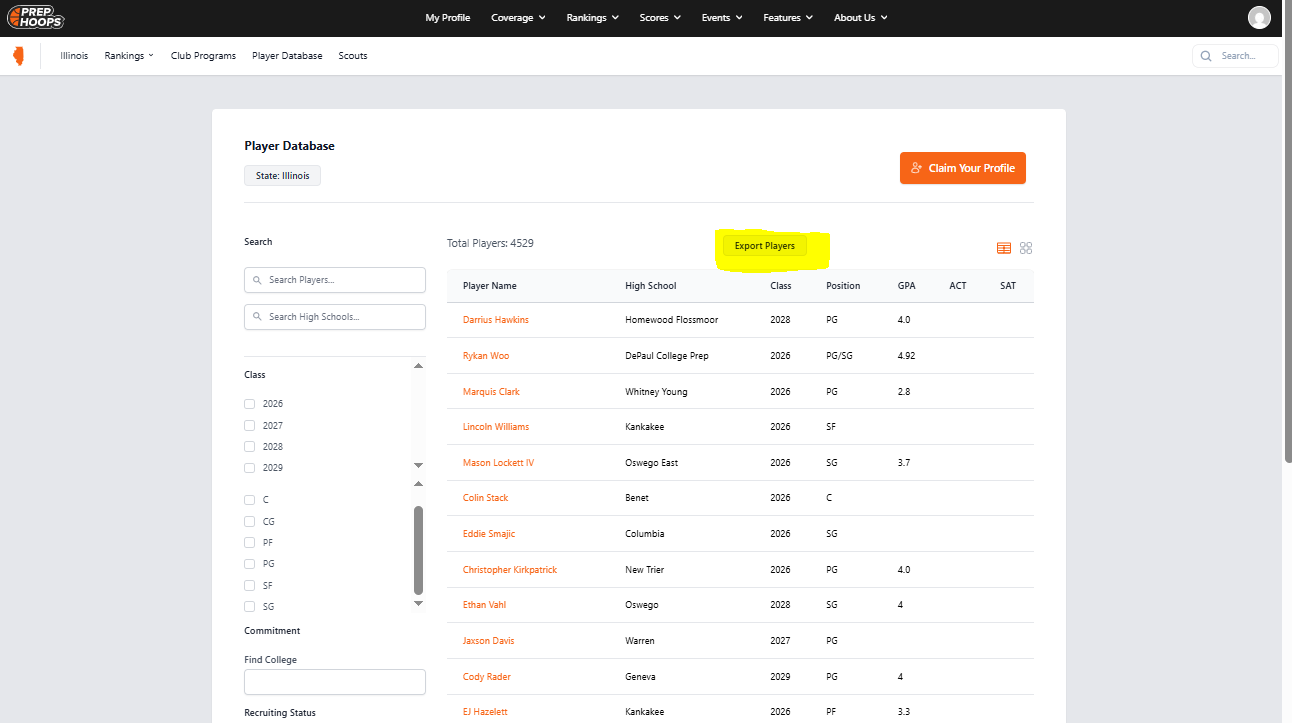The width and height of the screenshot is (1292, 723).
Task: Open the user profile avatar
Action: (1259, 17)
